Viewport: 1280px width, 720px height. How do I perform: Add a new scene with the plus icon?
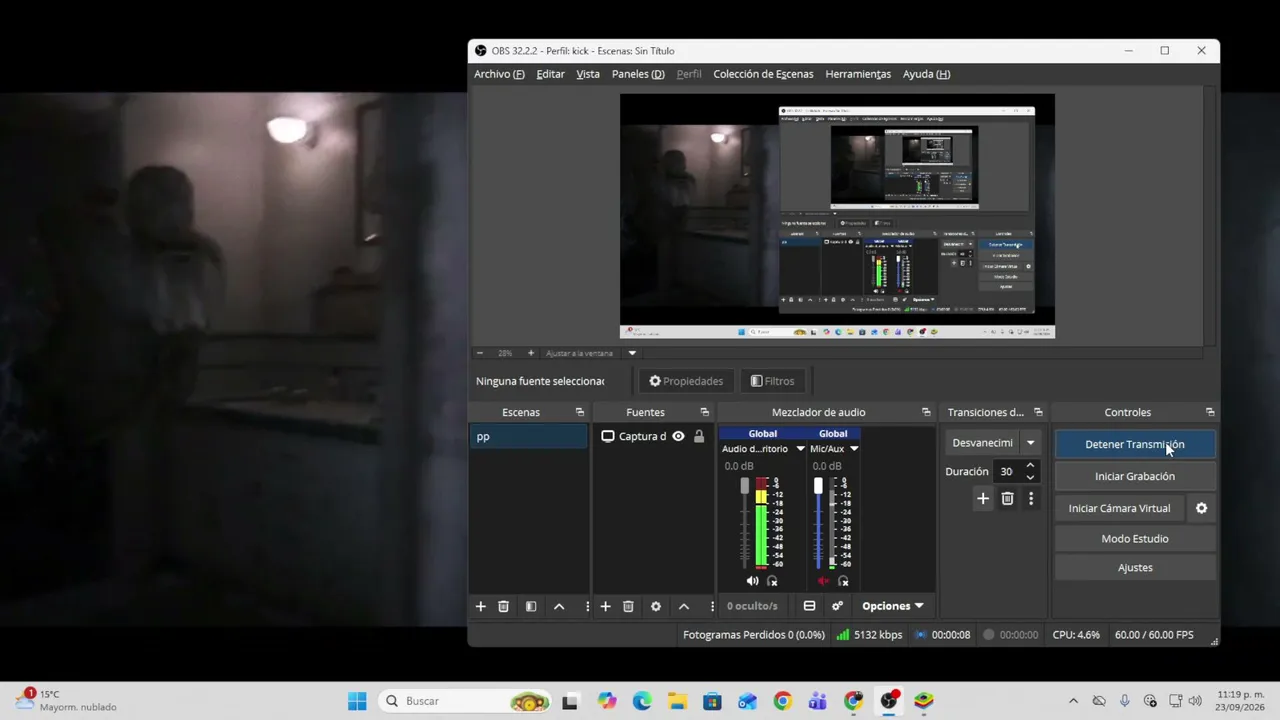point(480,606)
